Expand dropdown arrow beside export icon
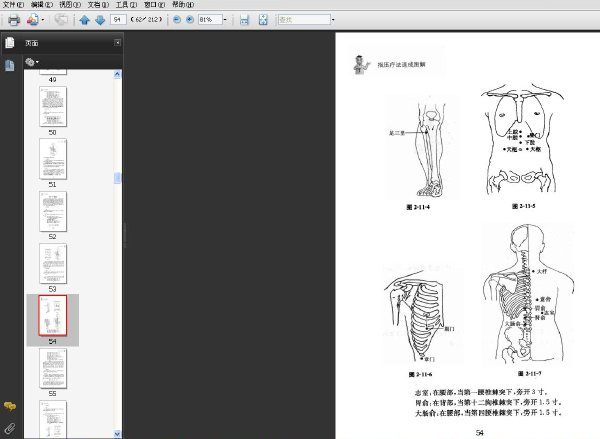This screenshot has height=439, width=600. coord(43,20)
